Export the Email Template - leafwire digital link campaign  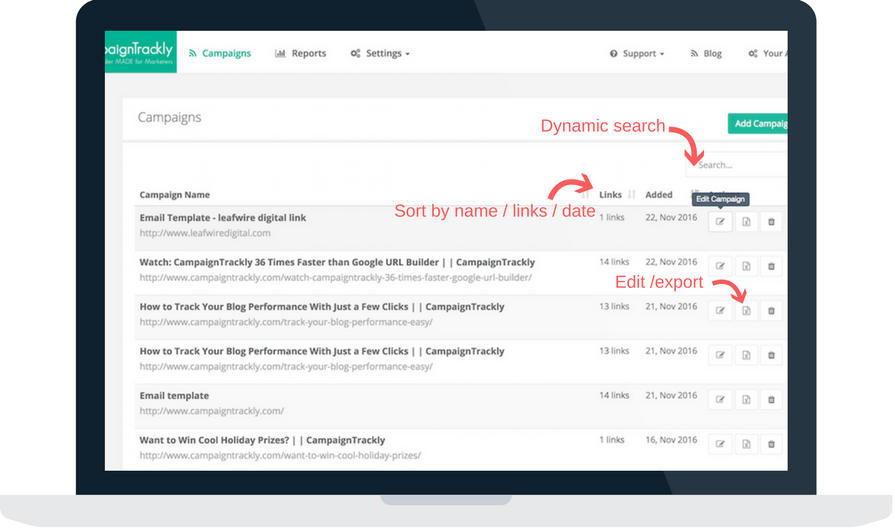tap(746, 221)
